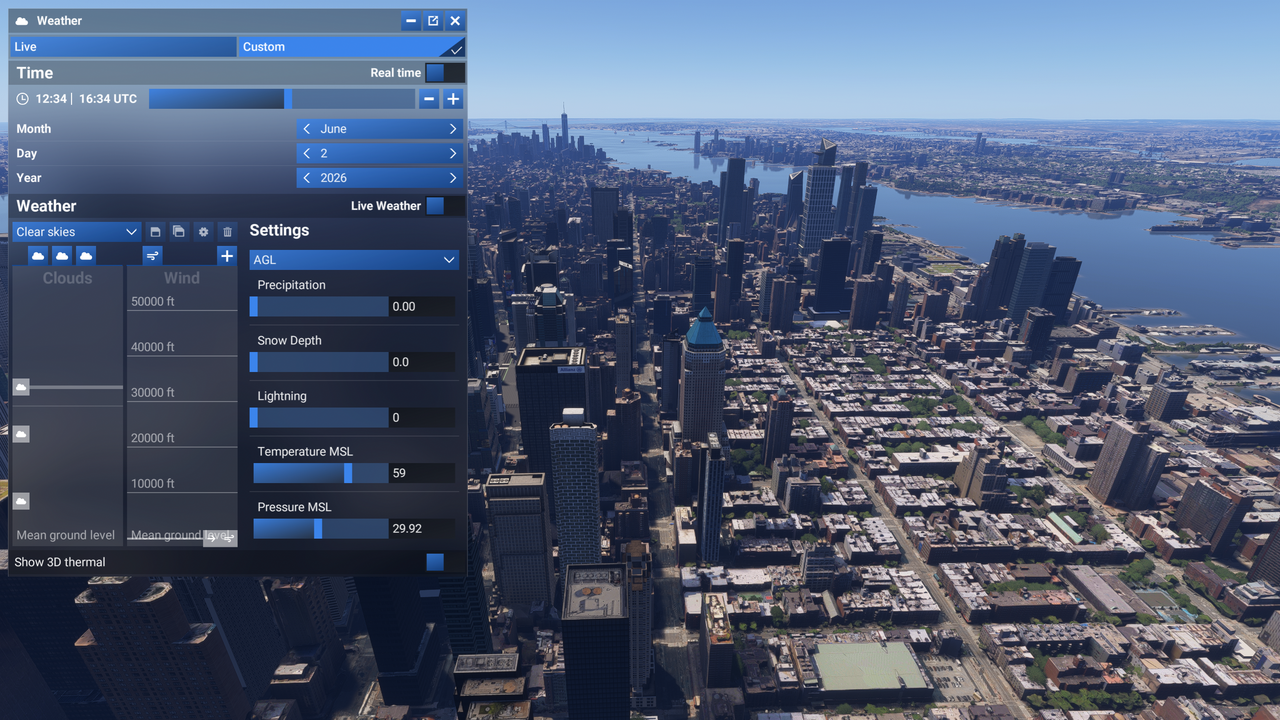Screen dimensions: 1280x720
Task: Click the Weather panel cloud title icon
Action: 22,21
